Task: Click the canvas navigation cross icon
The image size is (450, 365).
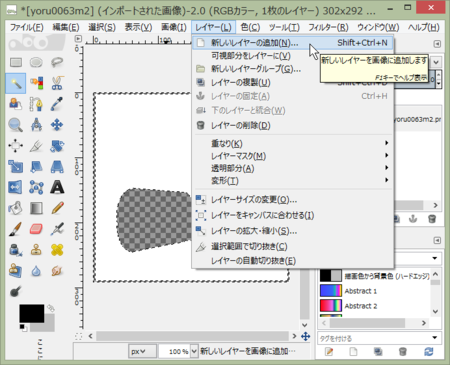Action: tap(305, 336)
